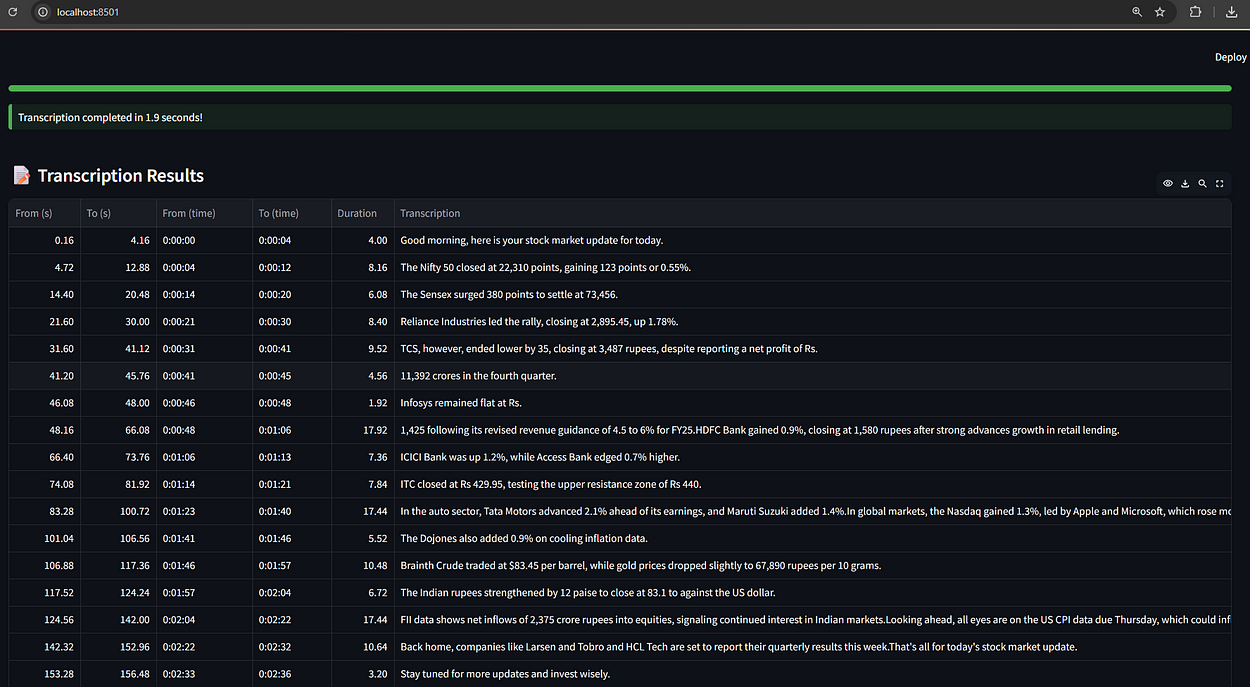Sort by the To (s) column header

point(118,213)
